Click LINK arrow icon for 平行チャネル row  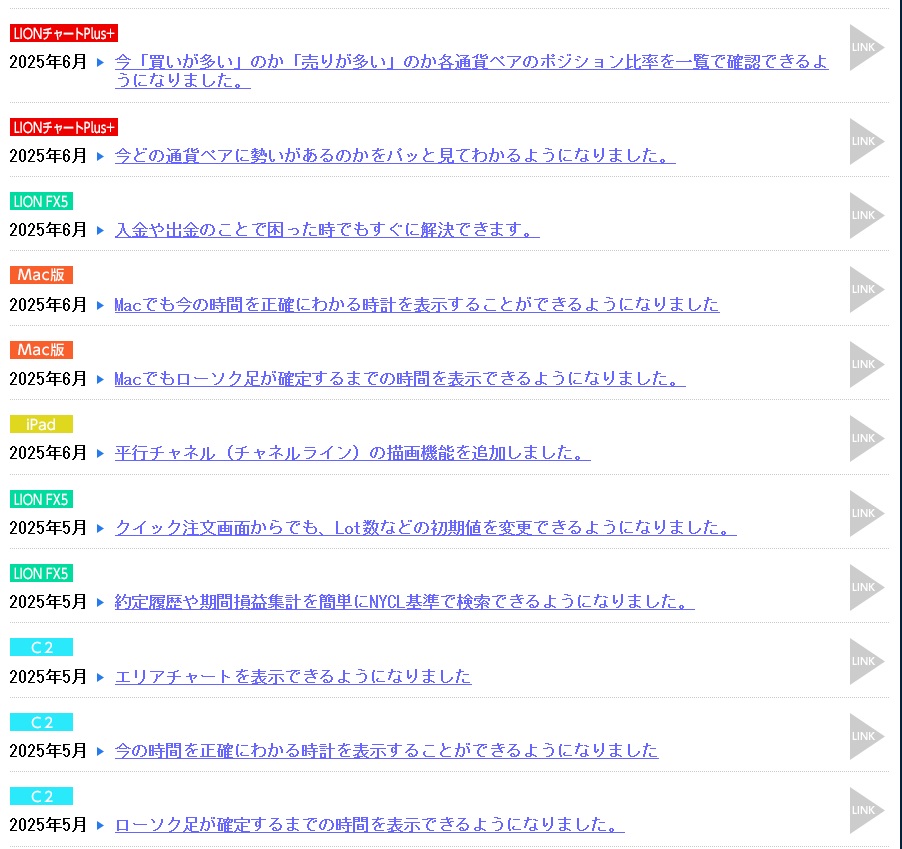pos(866,438)
